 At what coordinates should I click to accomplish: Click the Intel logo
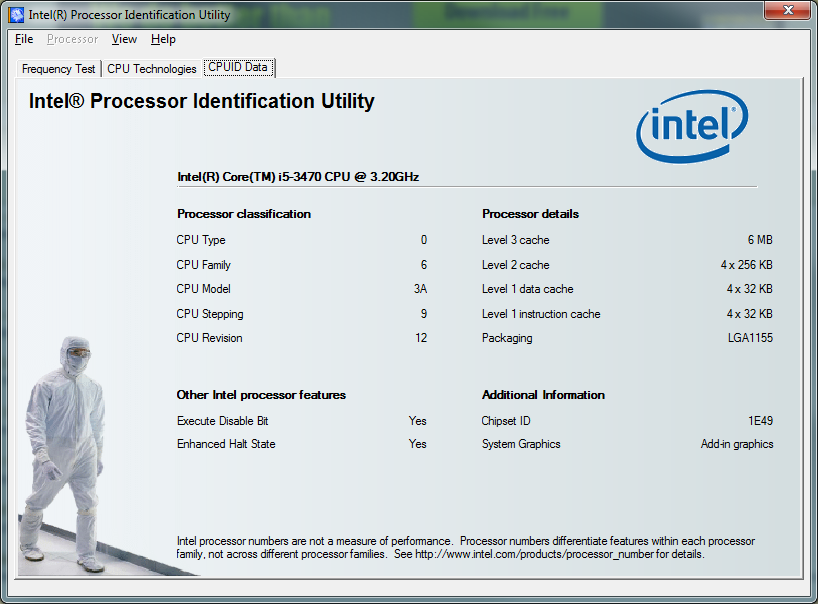click(x=692, y=126)
